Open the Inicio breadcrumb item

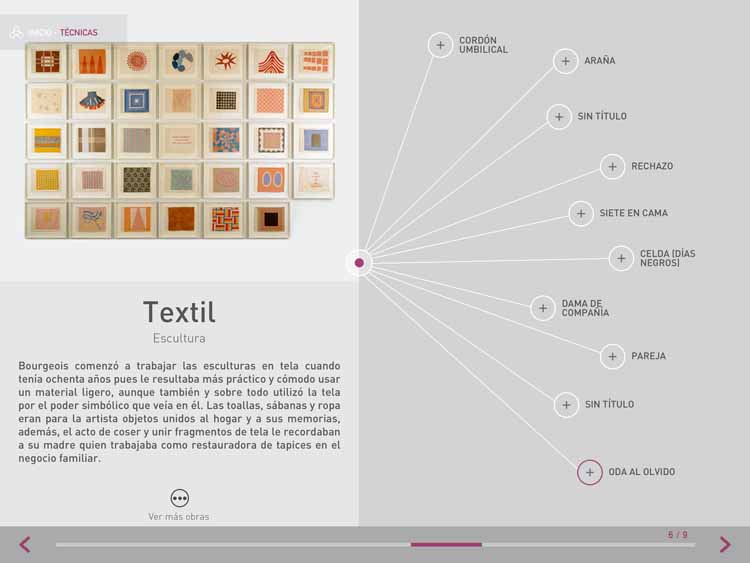(40, 33)
